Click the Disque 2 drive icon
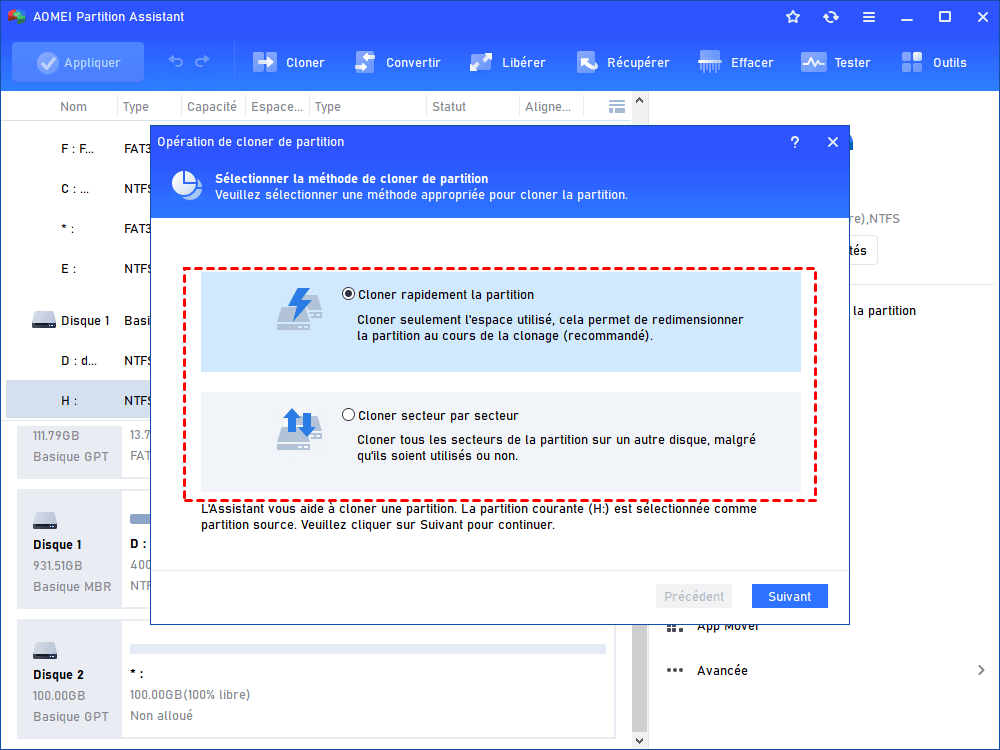Image resolution: width=1000 pixels, height=750 pixels. tap(45, 651)
